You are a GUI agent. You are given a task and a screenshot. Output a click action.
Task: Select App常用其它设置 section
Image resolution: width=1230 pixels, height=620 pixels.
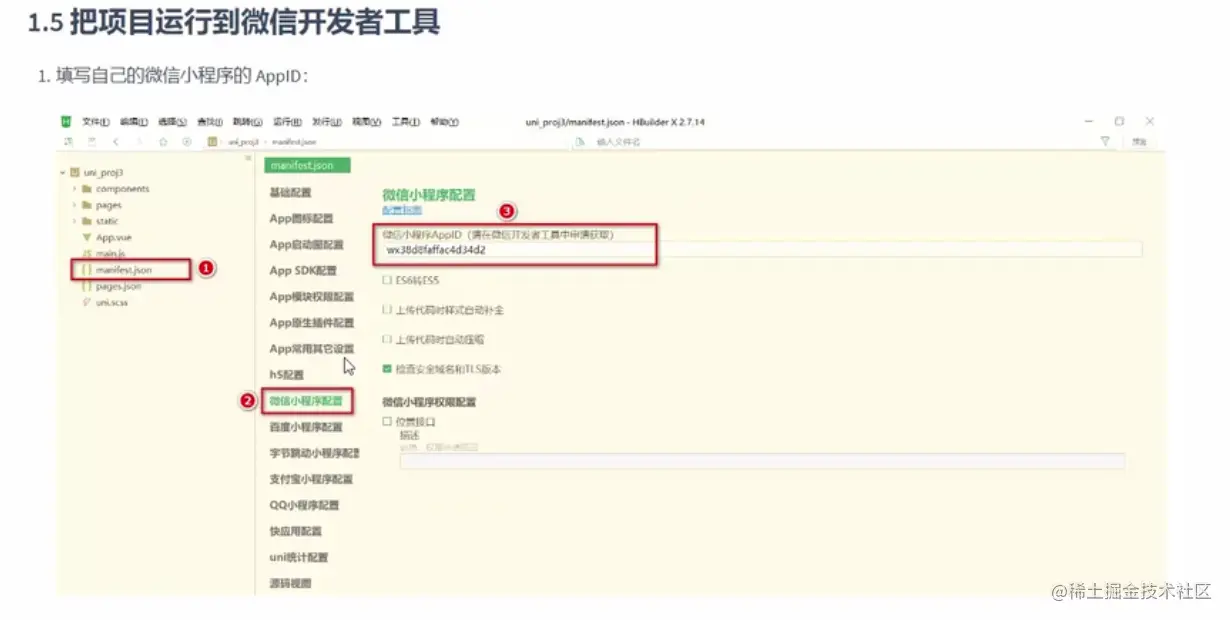click(x=311, y=348)
